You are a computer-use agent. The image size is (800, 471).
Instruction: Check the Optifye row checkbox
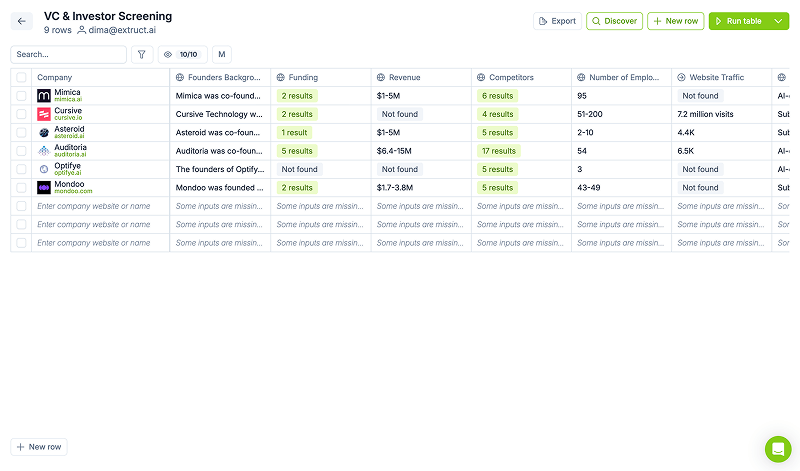(x=21, y=169)
